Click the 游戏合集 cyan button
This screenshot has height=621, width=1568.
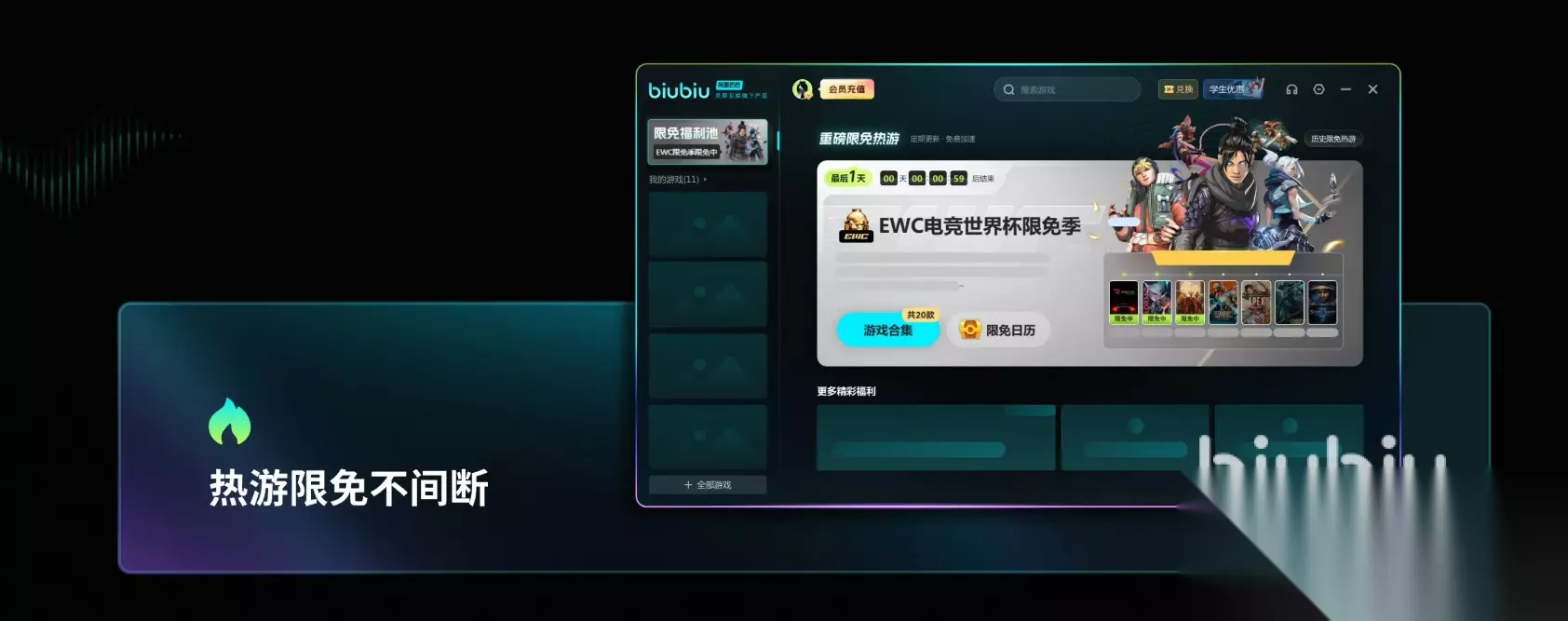887,331
